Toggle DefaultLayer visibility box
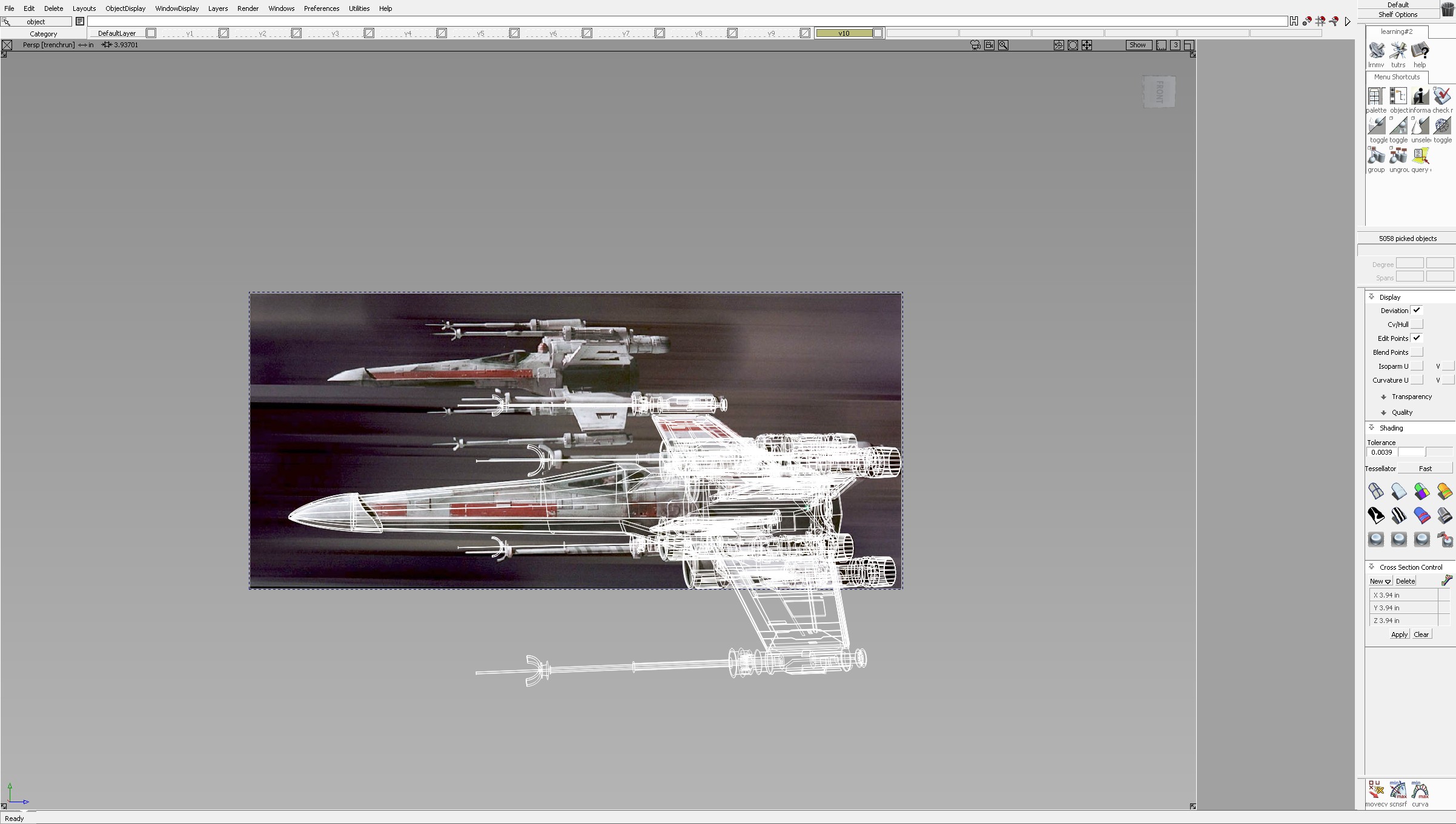The image size is (1456, 824). (151, 33)
